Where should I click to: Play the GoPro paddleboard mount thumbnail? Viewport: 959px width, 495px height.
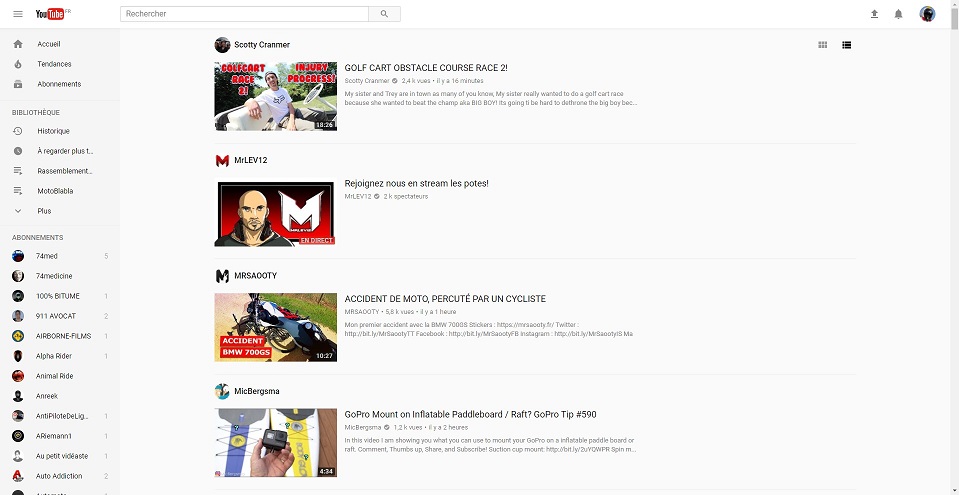click(275, 443)
